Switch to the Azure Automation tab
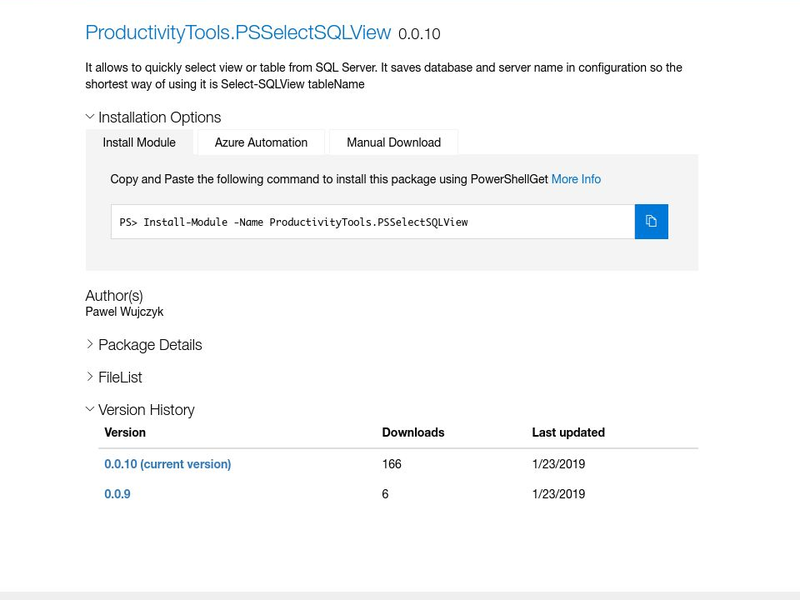 tap(261, 142)
